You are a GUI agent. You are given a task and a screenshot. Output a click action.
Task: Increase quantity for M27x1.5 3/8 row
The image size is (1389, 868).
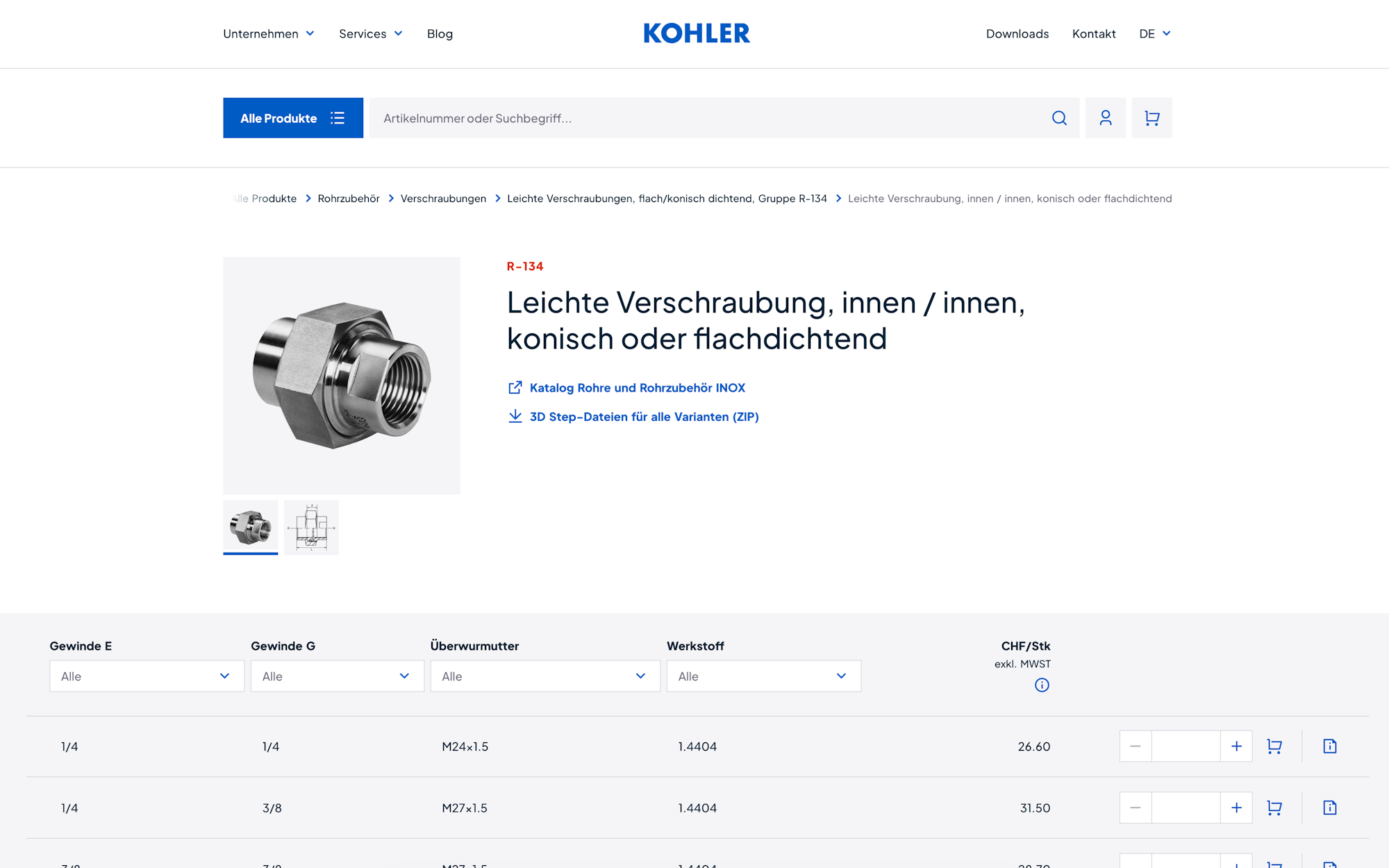tap(1236, 808)
